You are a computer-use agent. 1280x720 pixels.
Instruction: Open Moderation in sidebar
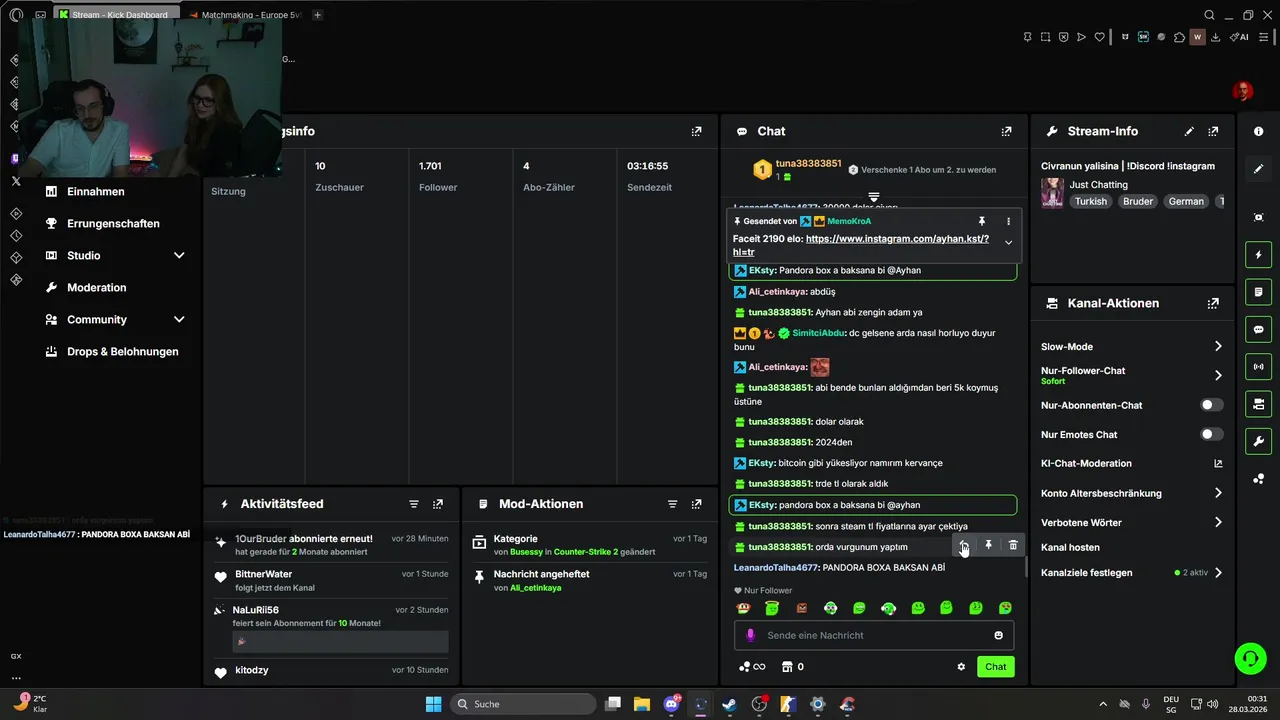pyautogui.click(x=96, y=287)
